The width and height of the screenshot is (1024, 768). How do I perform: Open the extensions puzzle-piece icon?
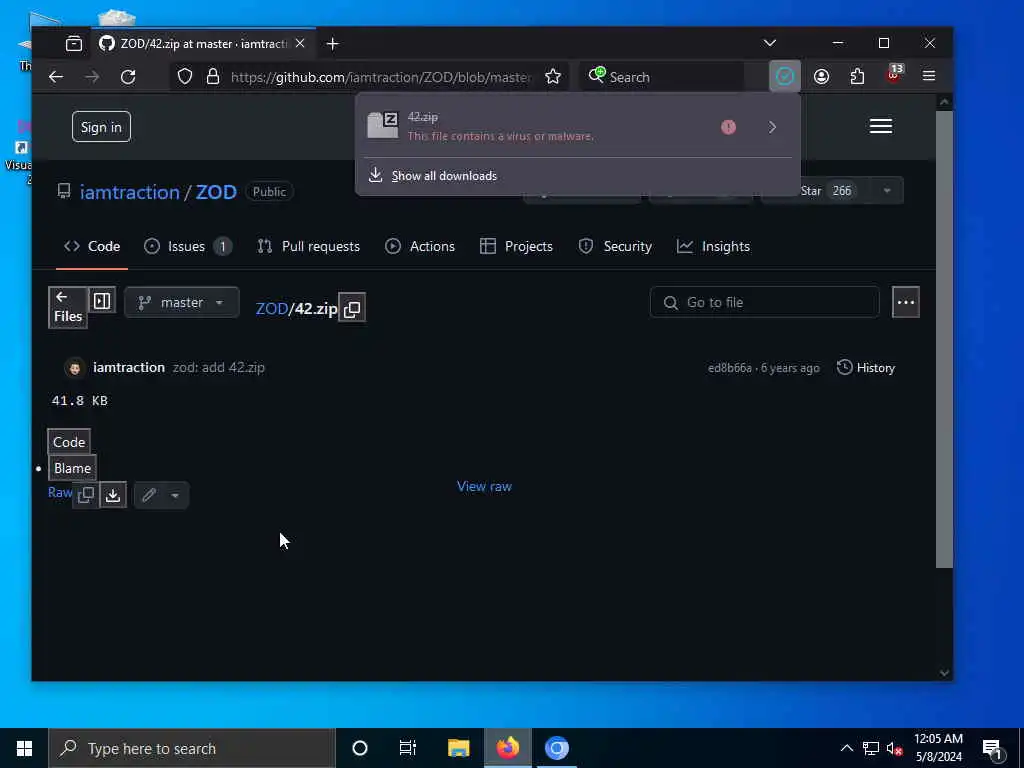coord(857,76)
